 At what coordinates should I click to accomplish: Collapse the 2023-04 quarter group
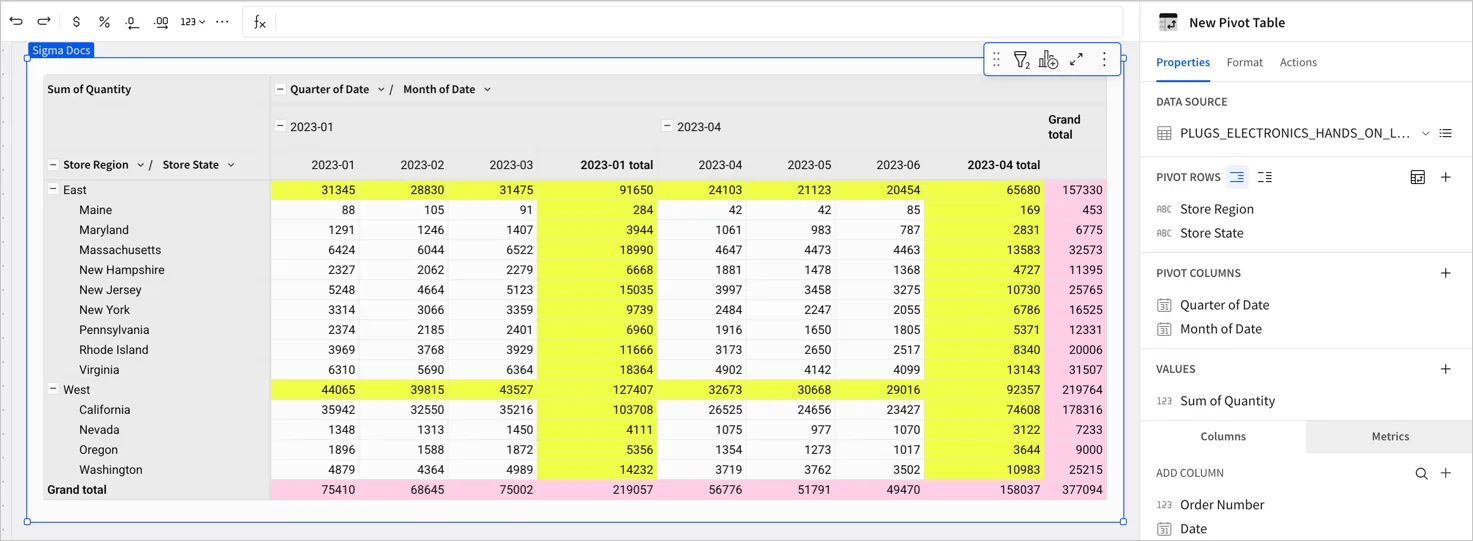667,126
